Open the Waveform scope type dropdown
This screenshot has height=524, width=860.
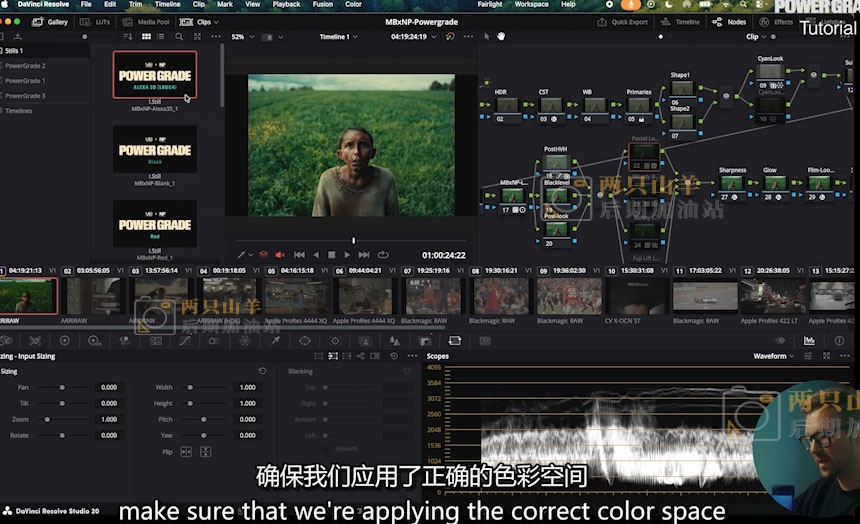(x=773, y=355)
